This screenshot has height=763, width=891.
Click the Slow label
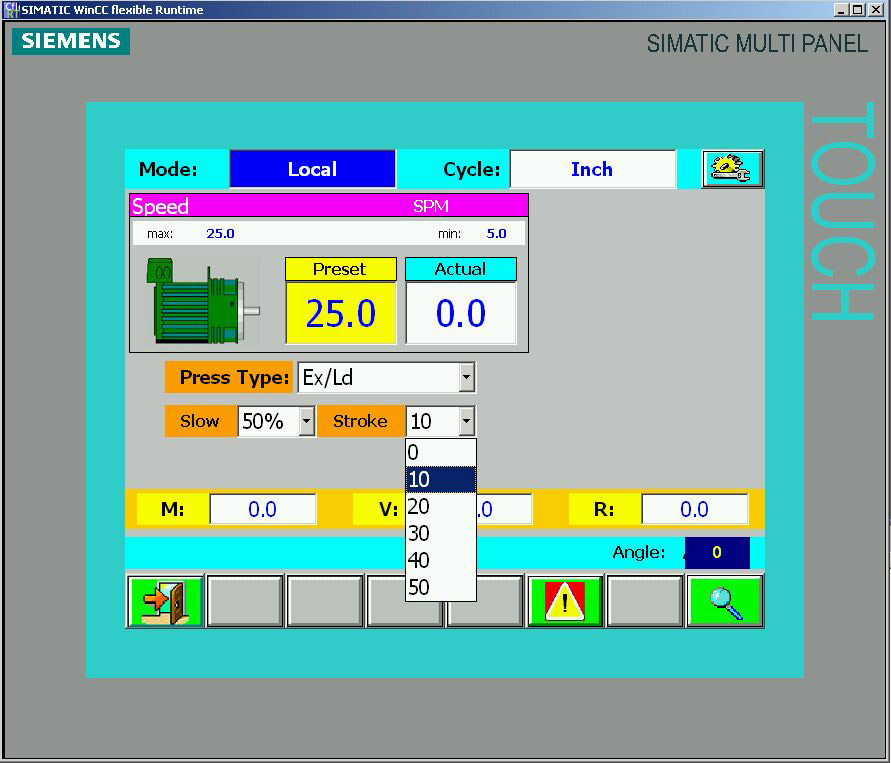pos(201,421)
